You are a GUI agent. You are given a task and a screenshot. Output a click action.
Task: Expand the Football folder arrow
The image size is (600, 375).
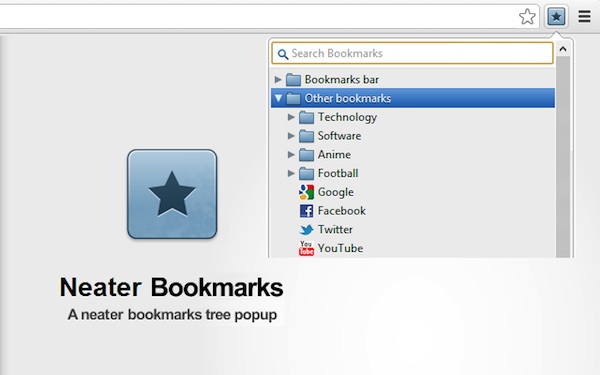click(291, 173)
